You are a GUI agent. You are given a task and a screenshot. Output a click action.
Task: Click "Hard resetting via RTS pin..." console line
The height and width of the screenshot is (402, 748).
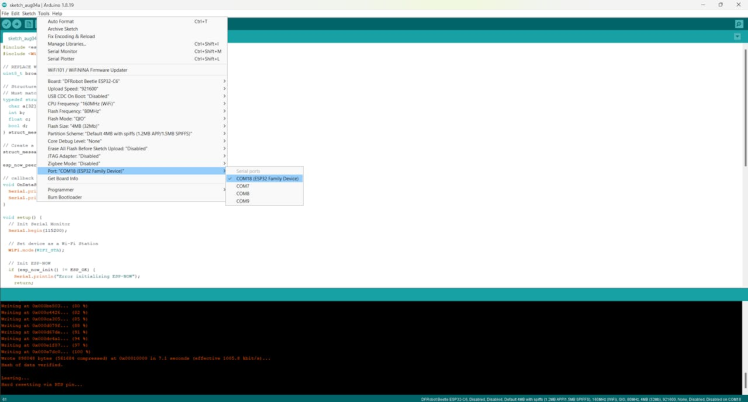click(x=42, y=384)
